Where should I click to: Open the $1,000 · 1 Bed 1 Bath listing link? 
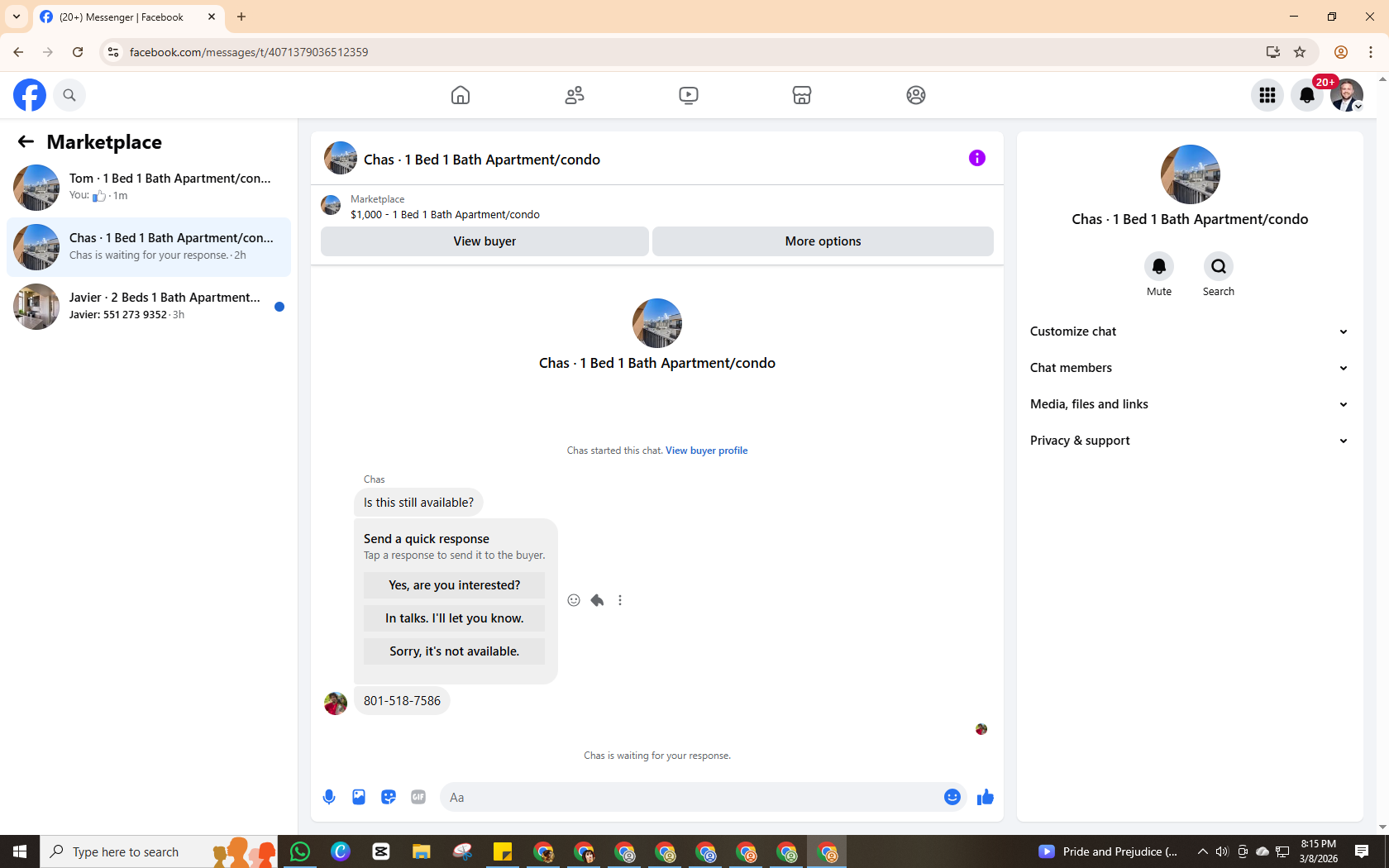coord(445,214)
